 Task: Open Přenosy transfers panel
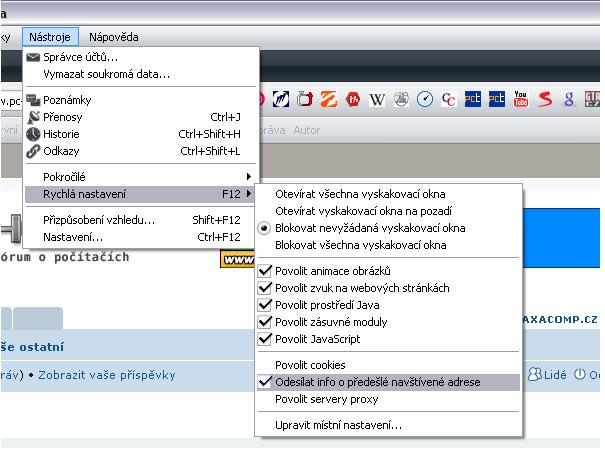(x=63, y=117)
